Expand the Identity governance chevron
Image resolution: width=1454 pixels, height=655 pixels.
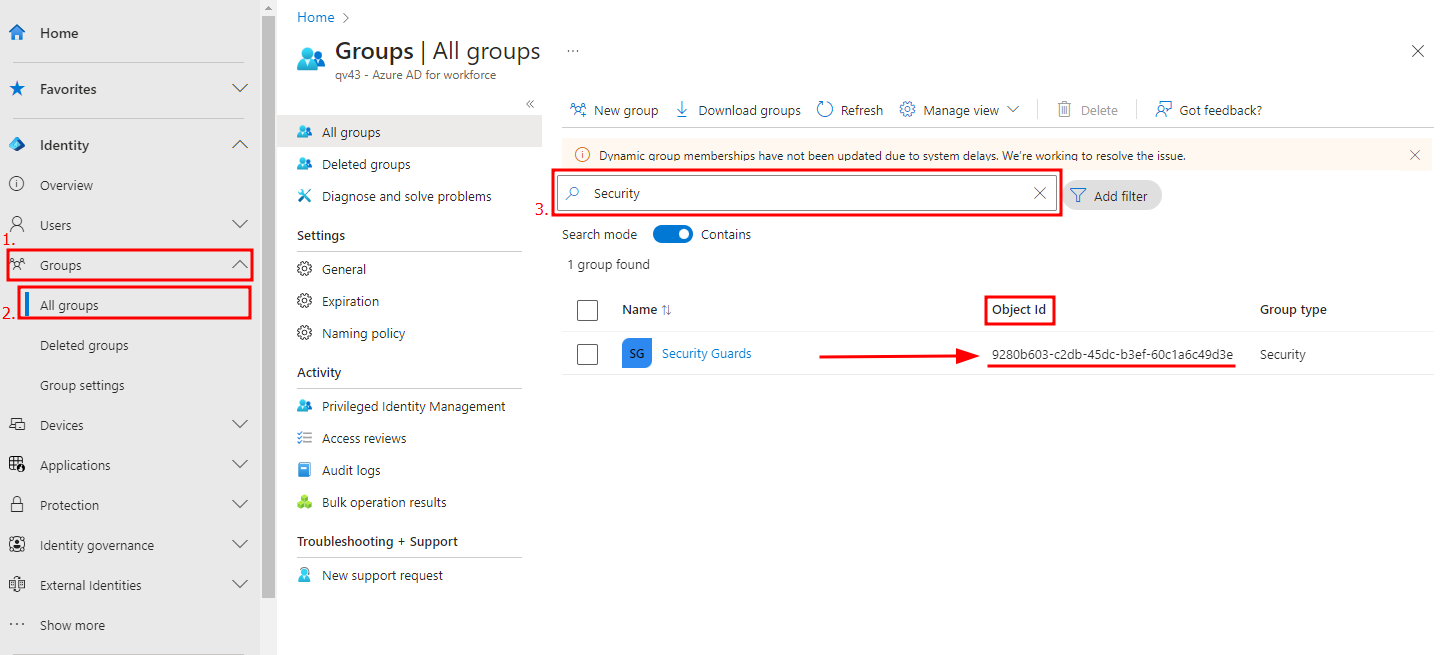[x=240, y=545]
